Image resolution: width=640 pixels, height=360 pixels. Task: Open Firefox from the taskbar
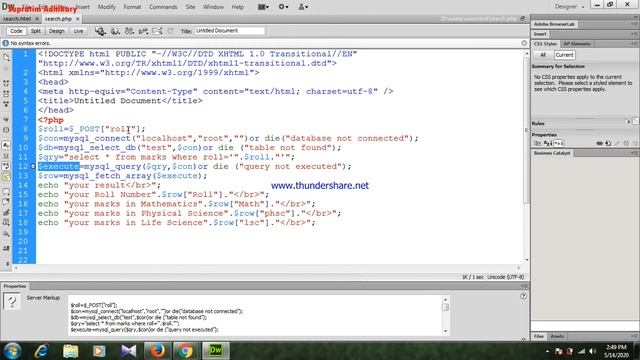(158, 351)
